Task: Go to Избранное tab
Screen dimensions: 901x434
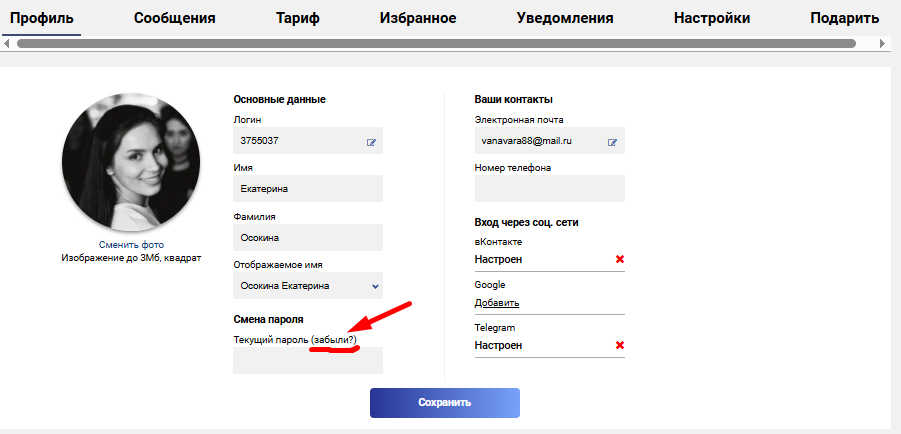Action: pyautogui.click(x=418, y=18)
